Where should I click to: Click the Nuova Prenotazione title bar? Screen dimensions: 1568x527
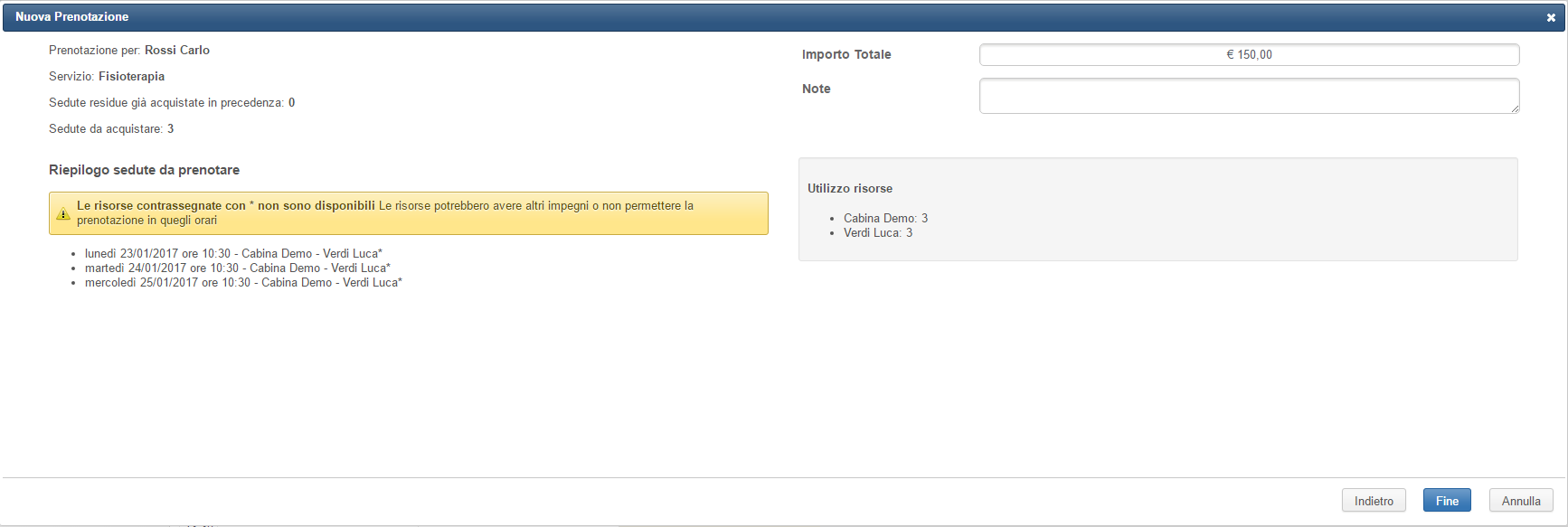[783, 17]
